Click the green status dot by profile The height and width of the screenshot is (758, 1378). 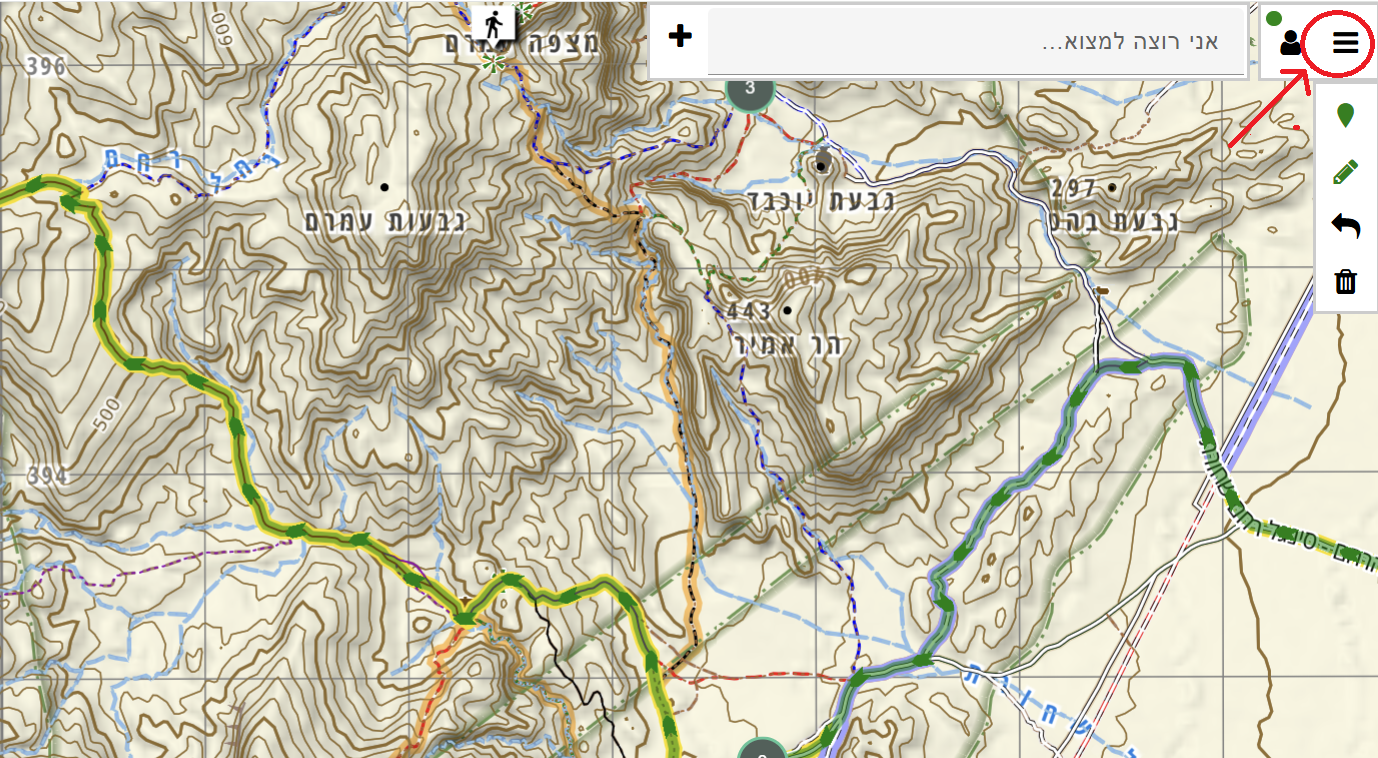point(1274,18)
